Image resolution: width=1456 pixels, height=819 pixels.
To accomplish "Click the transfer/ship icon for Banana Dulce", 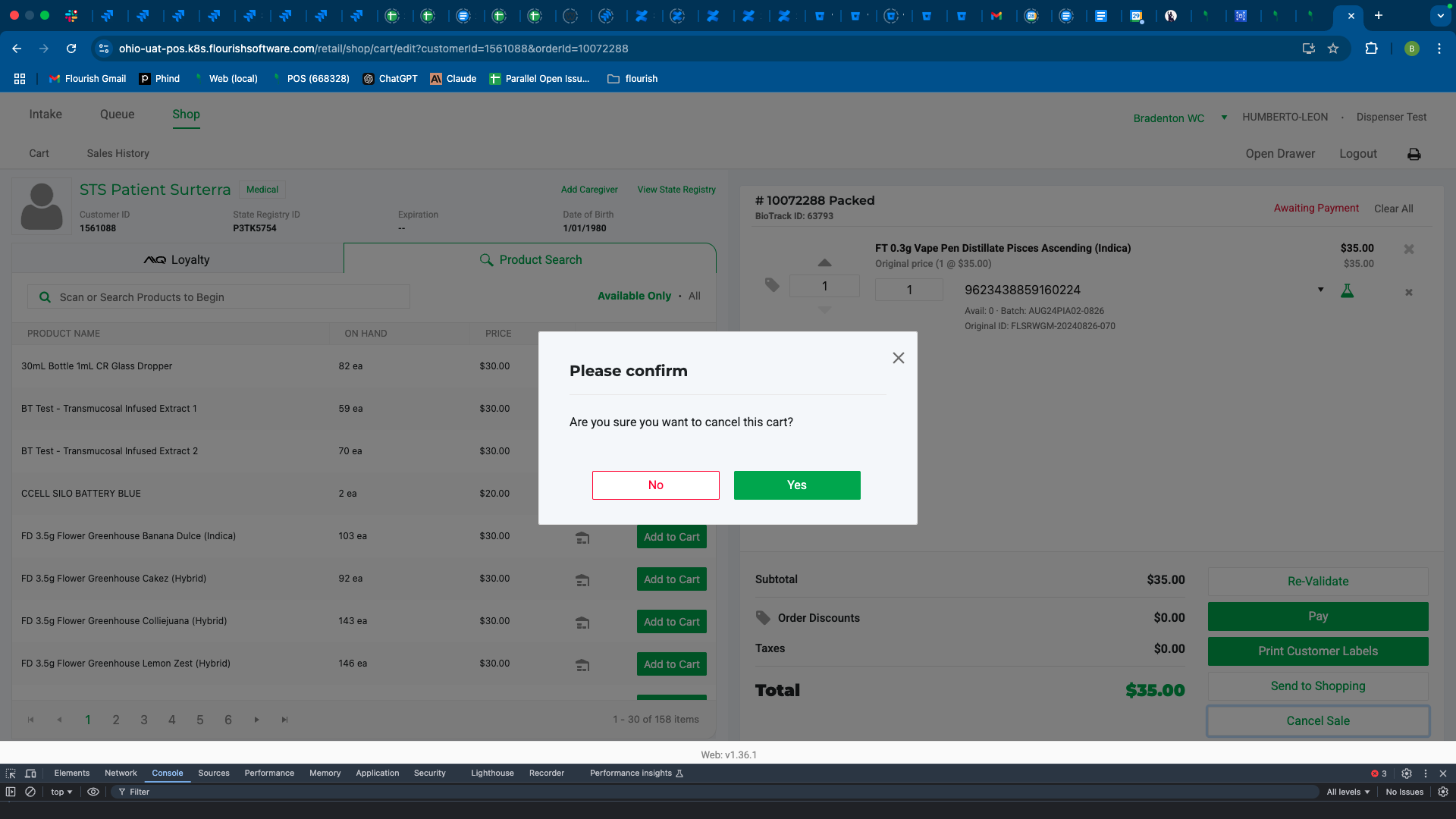I will (582, 536).
